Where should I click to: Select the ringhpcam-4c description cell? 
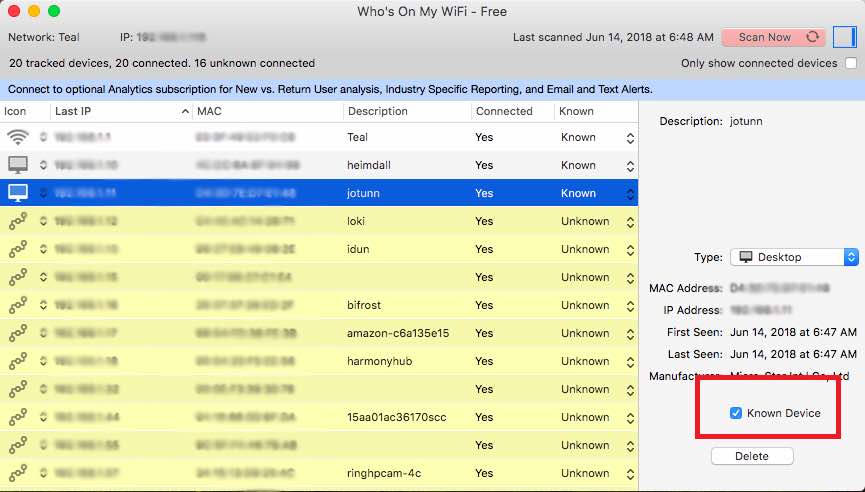384,473
